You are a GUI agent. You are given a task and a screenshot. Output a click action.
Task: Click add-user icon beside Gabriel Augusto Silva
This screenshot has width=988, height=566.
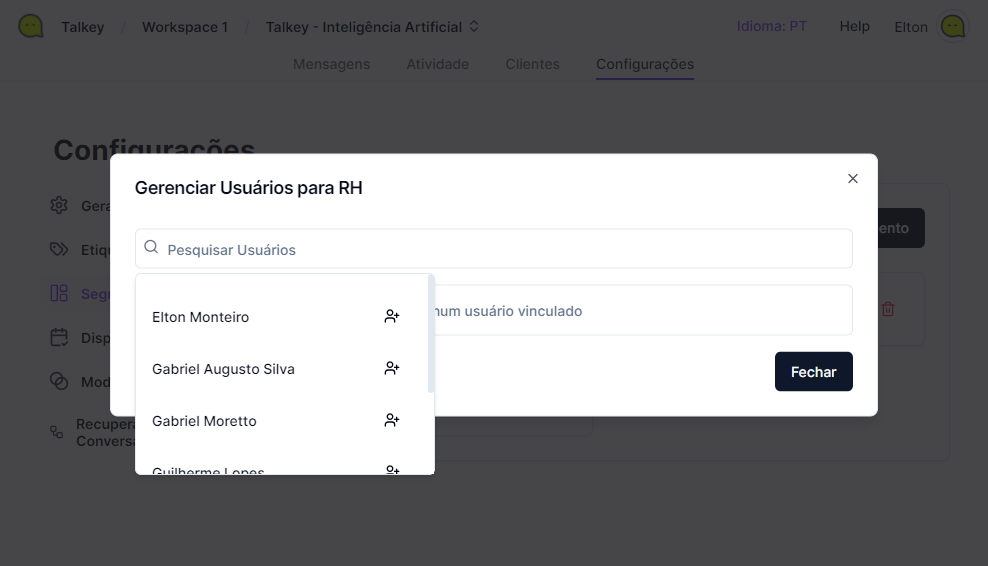tap(392, 369)
